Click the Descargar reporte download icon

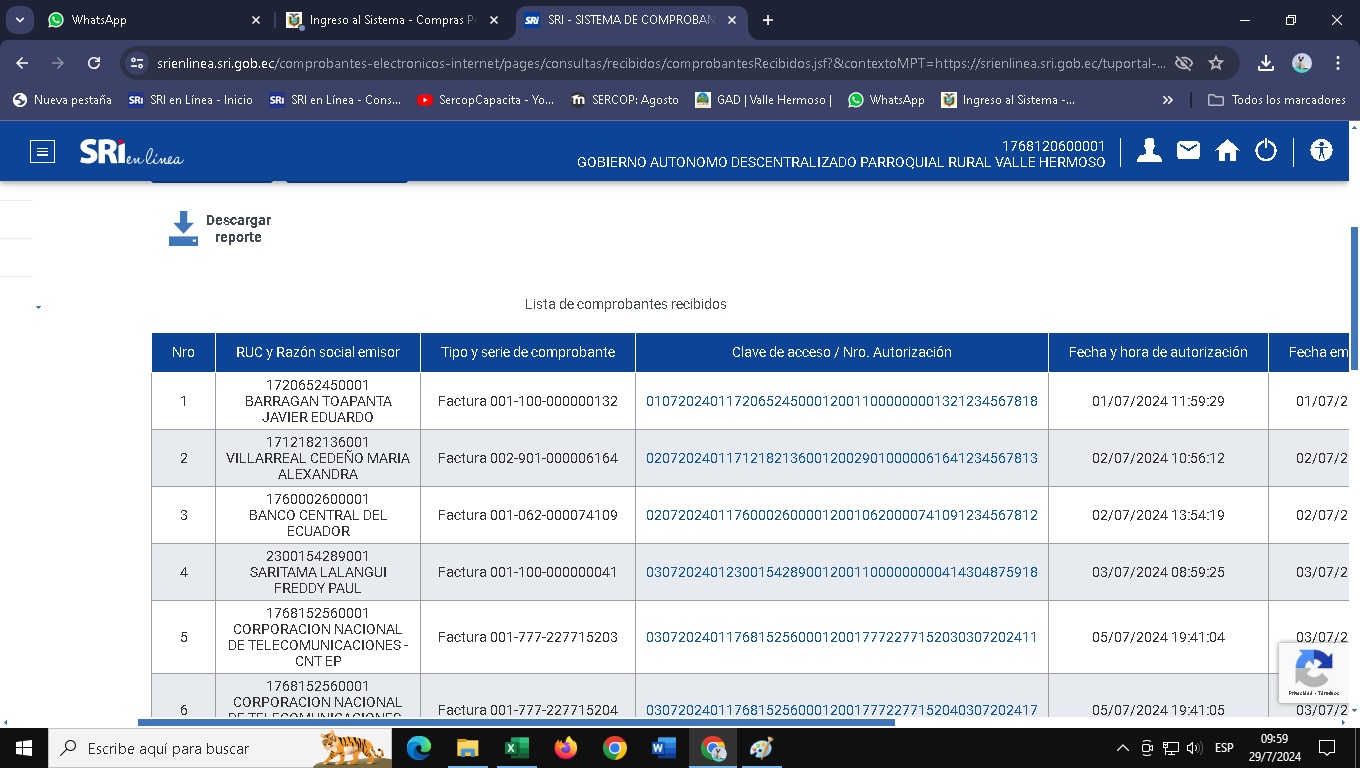coord(183,228)
